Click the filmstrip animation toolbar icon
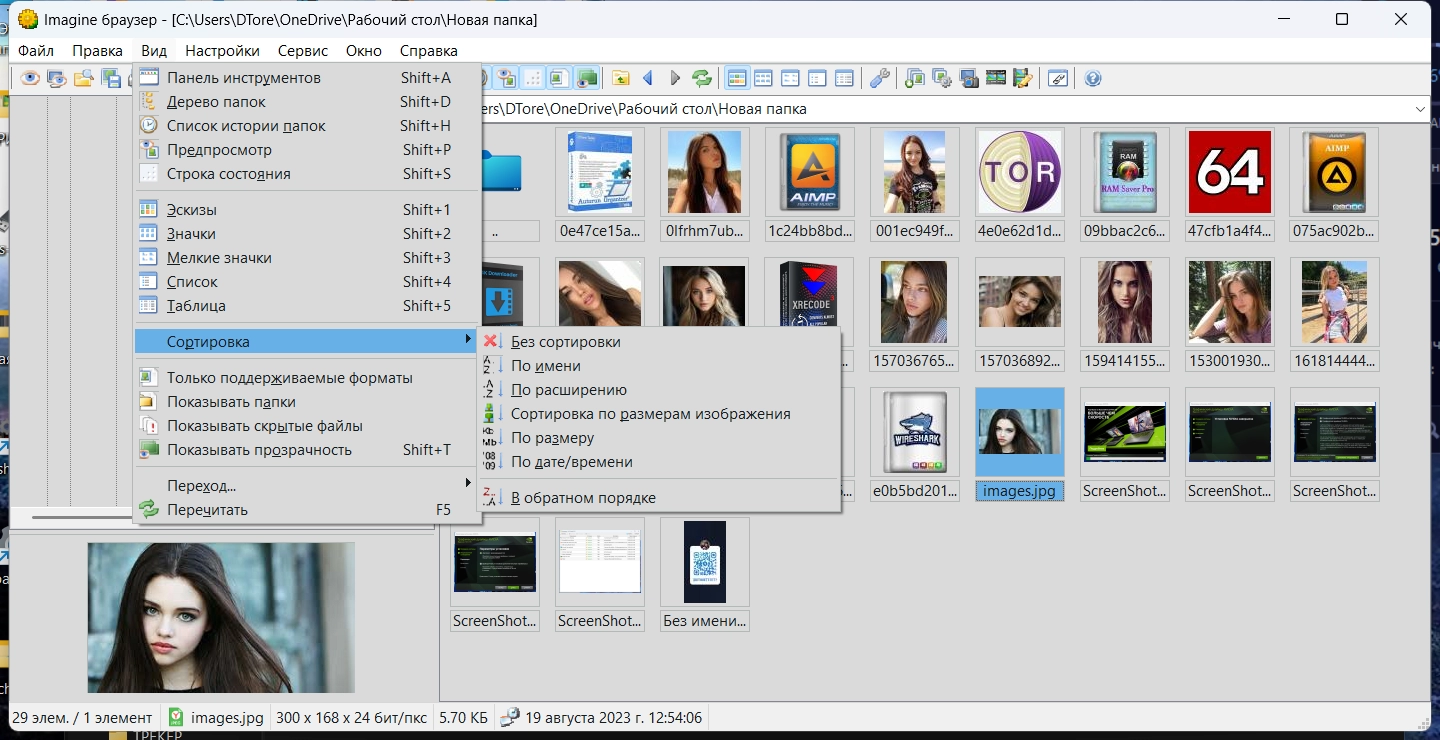The height and width of the screenshot is (740, 1440). tap(995, 78)
